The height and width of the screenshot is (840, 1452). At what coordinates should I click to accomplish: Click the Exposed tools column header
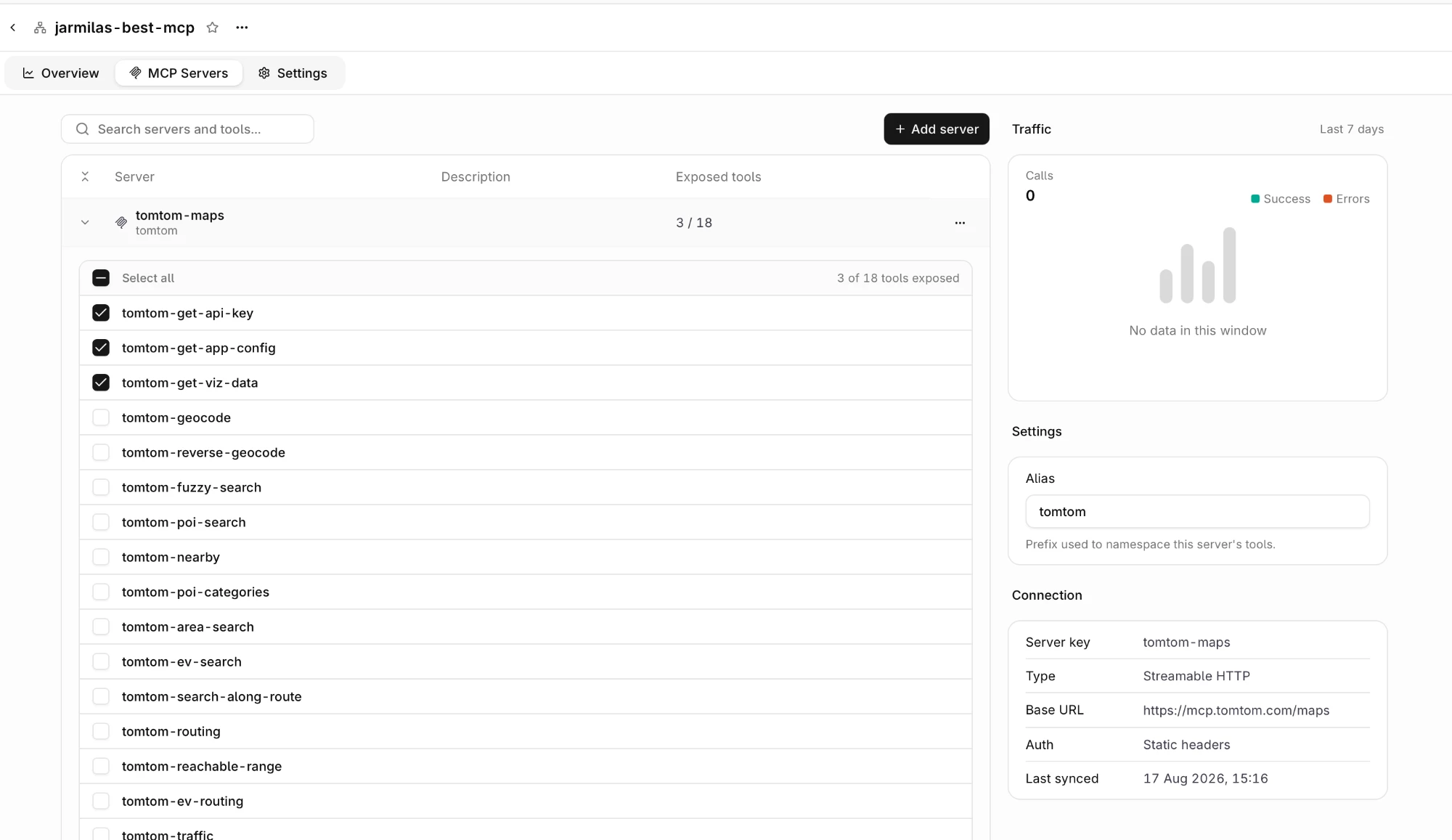[x=719, y=177]
